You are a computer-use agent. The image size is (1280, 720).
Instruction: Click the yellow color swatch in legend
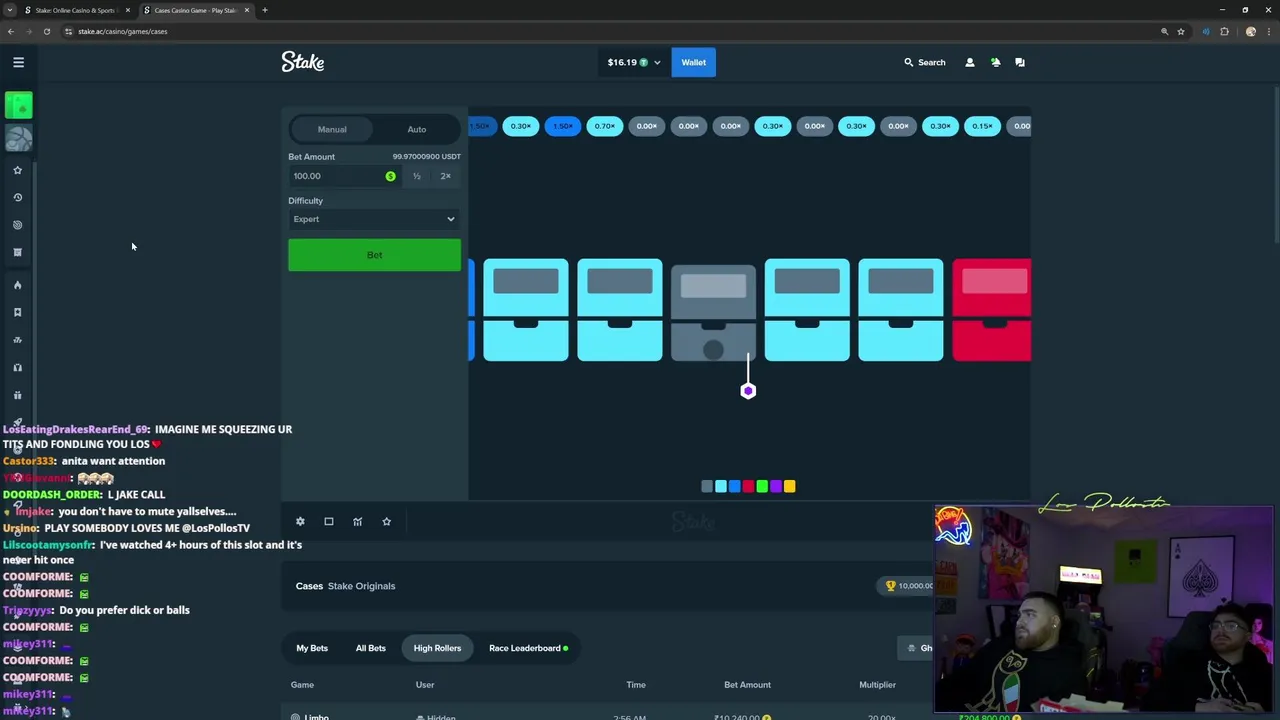(x=790, y=486)
